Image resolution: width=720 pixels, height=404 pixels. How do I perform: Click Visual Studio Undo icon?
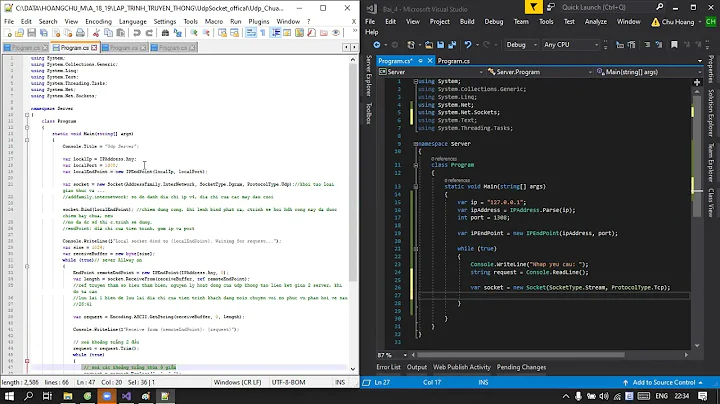[467, 45]
